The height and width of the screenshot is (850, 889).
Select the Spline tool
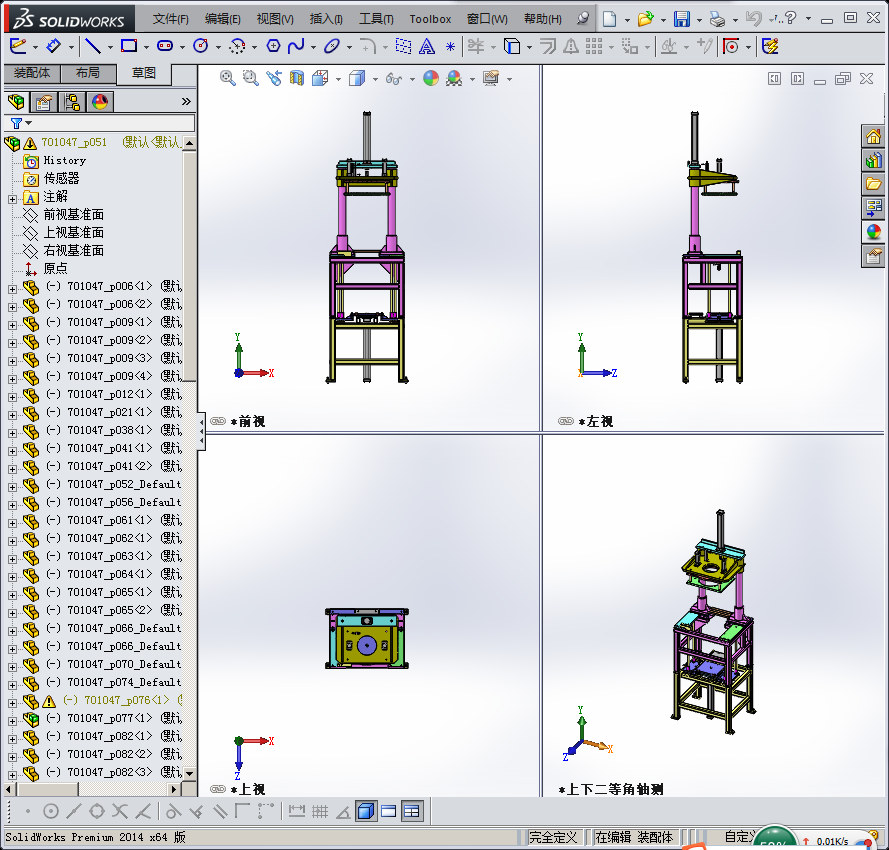[x=295, y=46]
